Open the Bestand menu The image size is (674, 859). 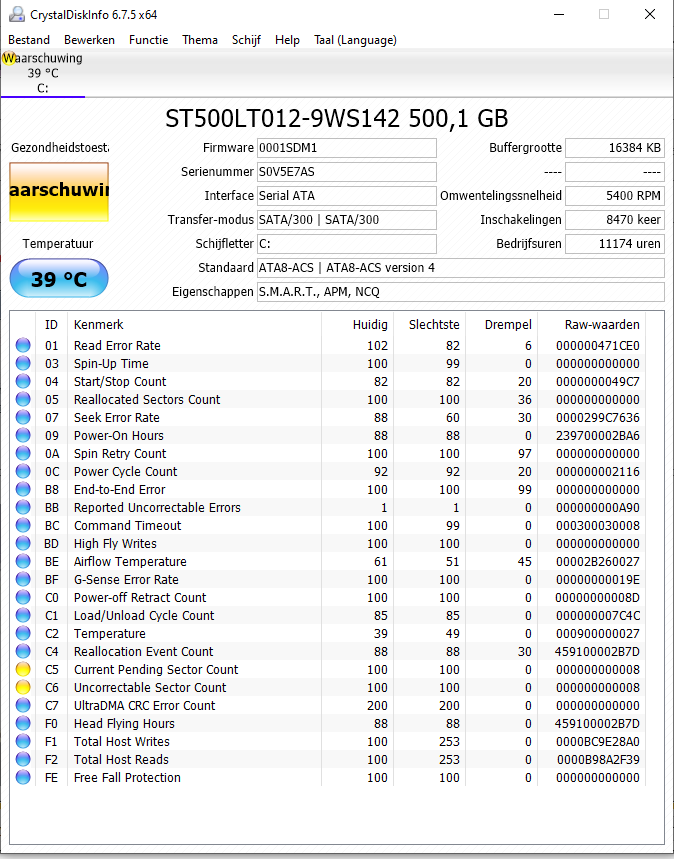(x=29, y=40)
